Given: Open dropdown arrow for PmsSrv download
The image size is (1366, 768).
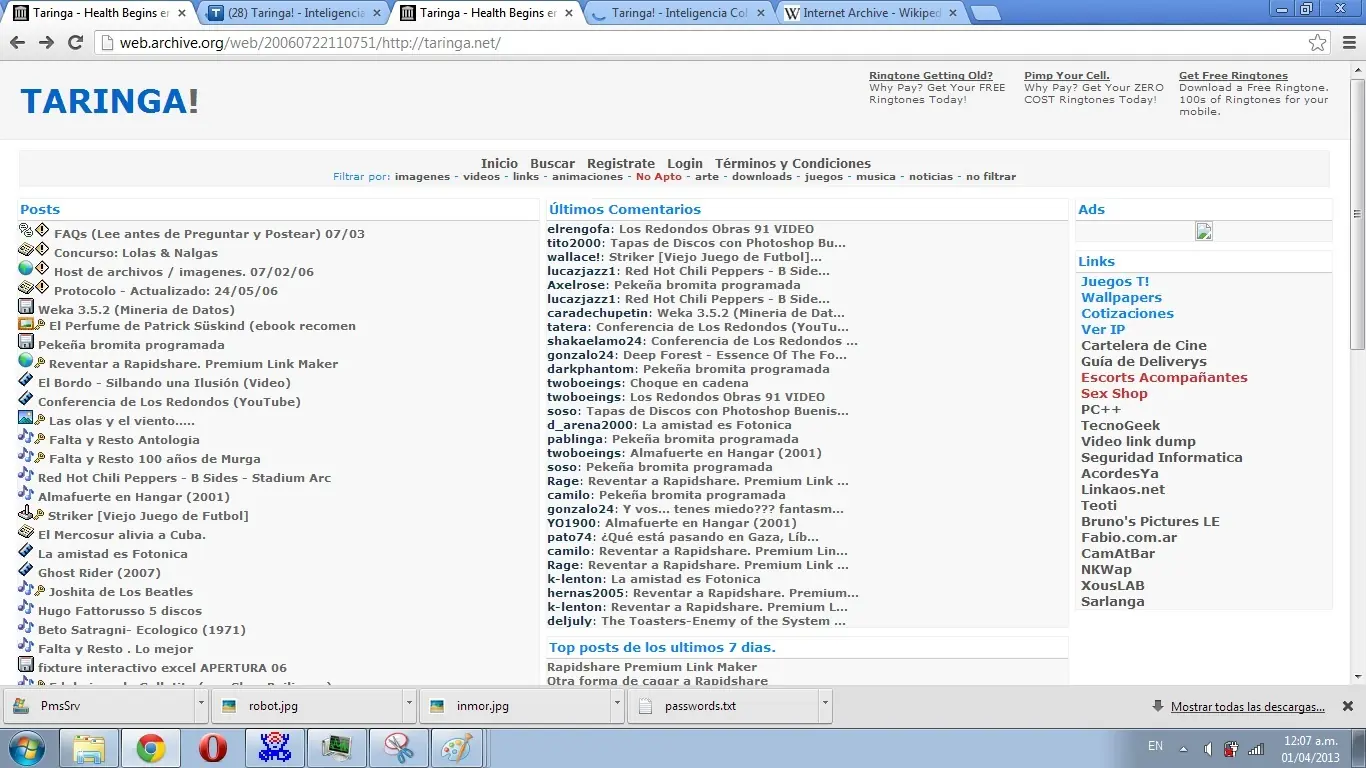Looking at the screenshot, I should click(201, 705).
